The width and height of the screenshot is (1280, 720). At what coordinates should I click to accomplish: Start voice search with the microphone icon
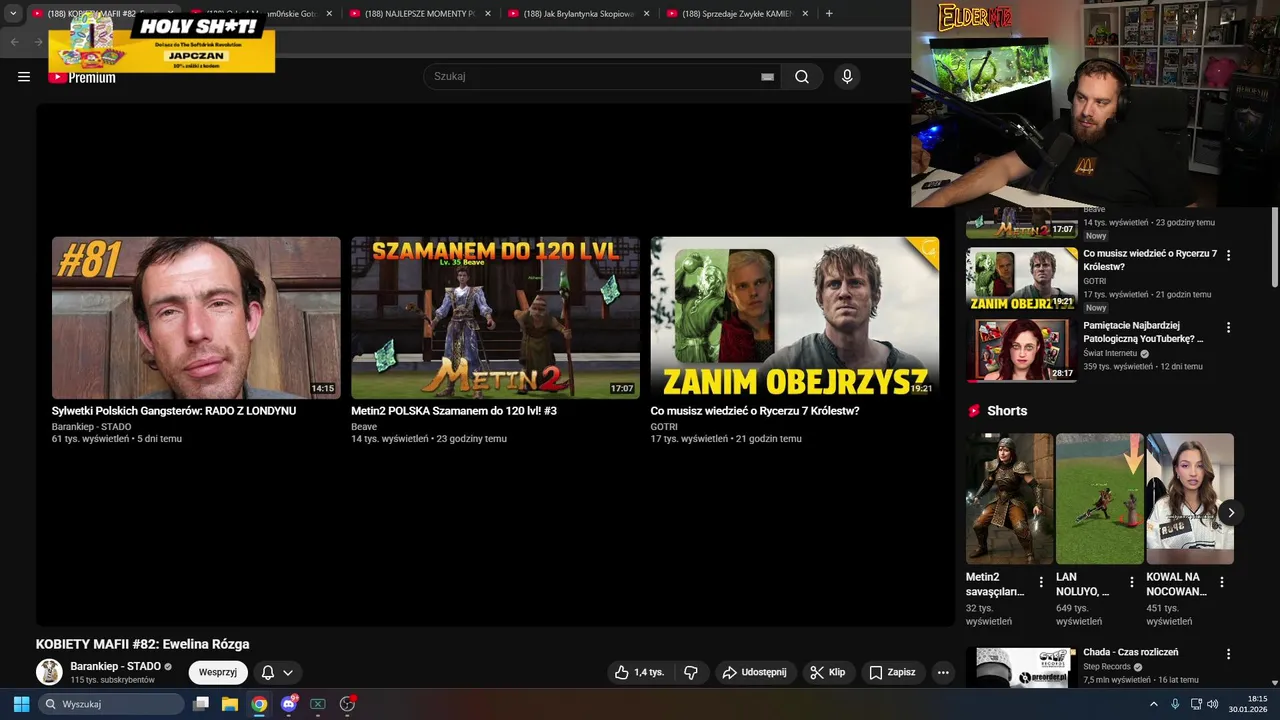coord(847,77)
